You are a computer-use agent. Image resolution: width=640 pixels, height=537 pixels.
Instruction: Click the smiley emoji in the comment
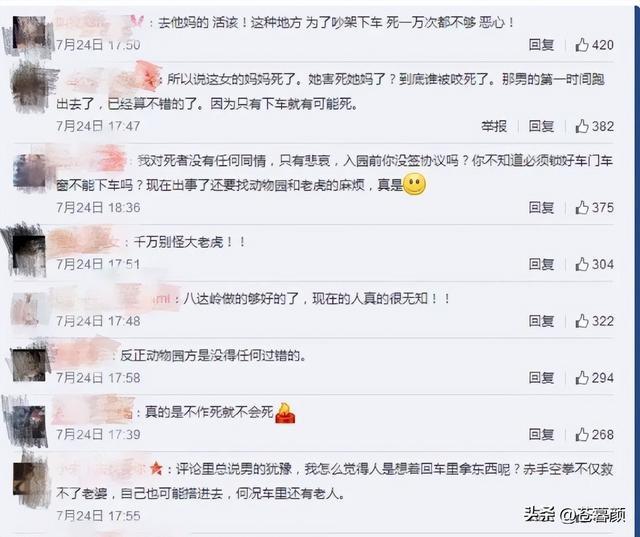(414, 184)
